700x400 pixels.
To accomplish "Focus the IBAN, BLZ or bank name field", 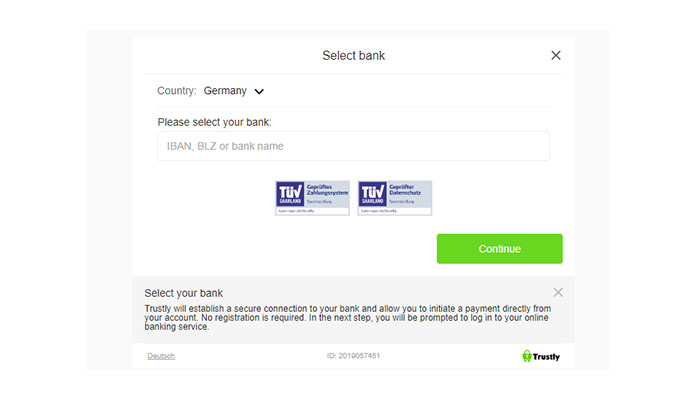I will tap(353, 146).
